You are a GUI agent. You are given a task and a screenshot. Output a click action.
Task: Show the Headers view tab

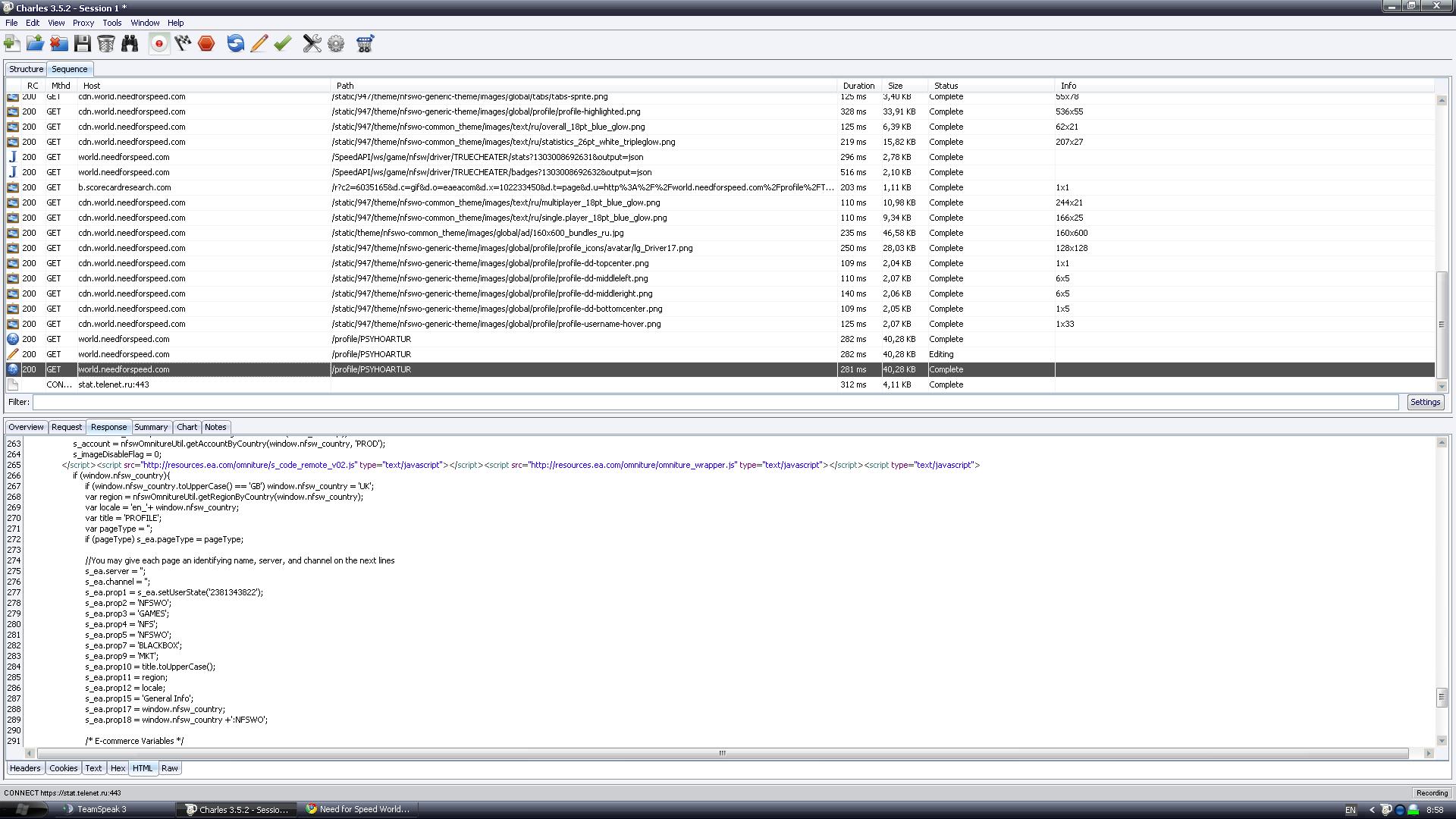pyautogui.click(x=25, y=768)
